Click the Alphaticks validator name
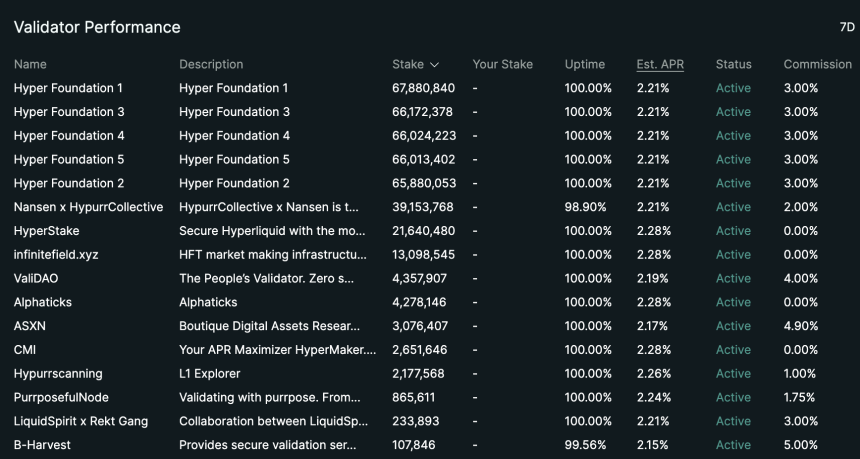The image size is (860, 459). 43,302
